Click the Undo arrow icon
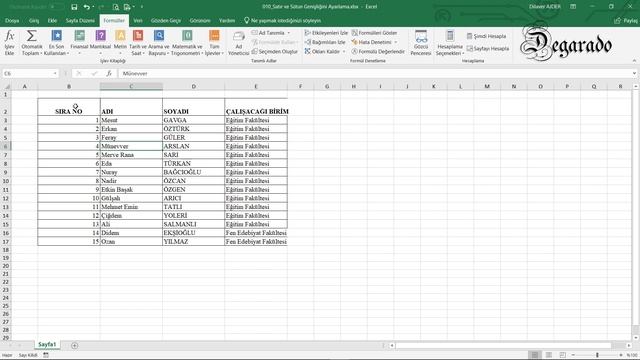 [x=86, y=7]
